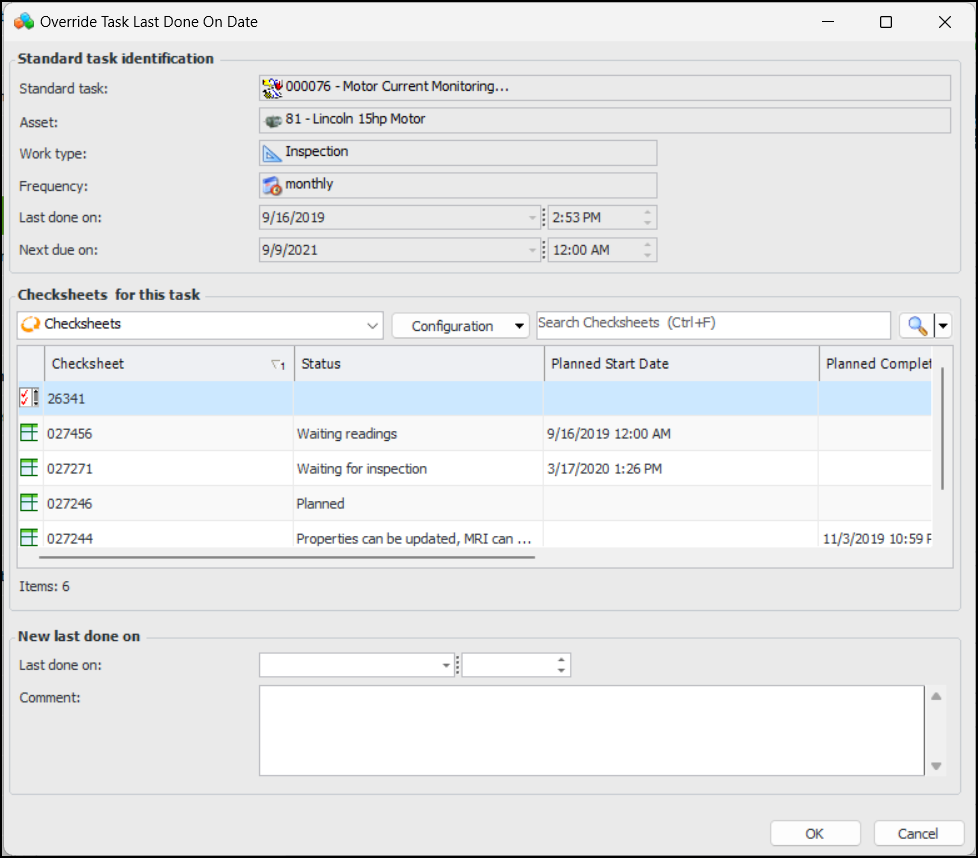Expand the New last done on date picker
978x858 pixels.
click(446, 665)
